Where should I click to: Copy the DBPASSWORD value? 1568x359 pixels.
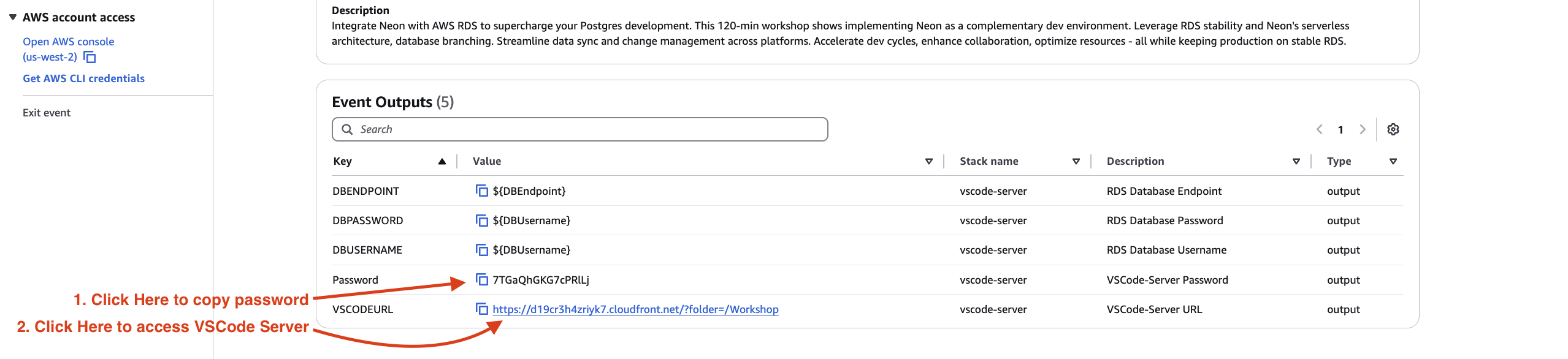click(481, 221)
